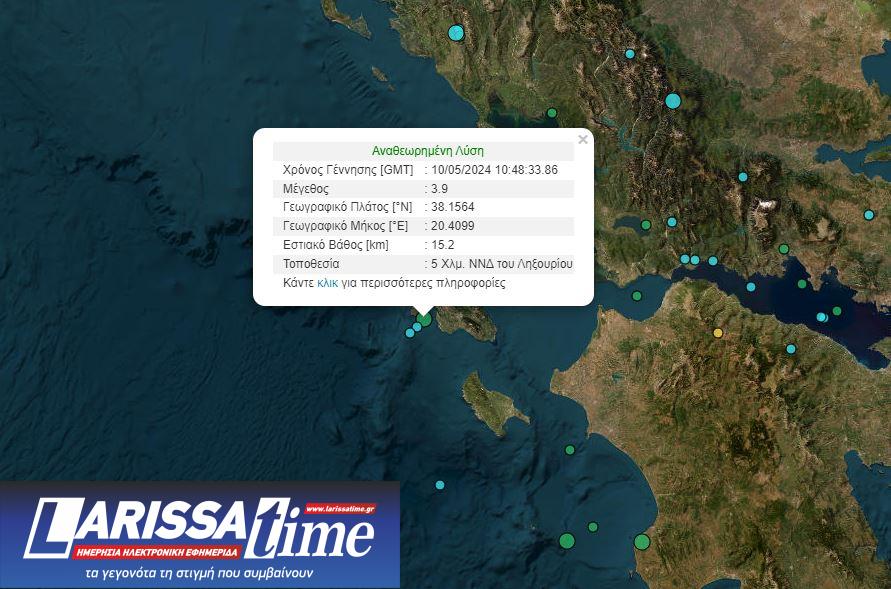891x589 pixels.
Task: Select green marker just east of Zakynthos island
Action: [570, 450]
